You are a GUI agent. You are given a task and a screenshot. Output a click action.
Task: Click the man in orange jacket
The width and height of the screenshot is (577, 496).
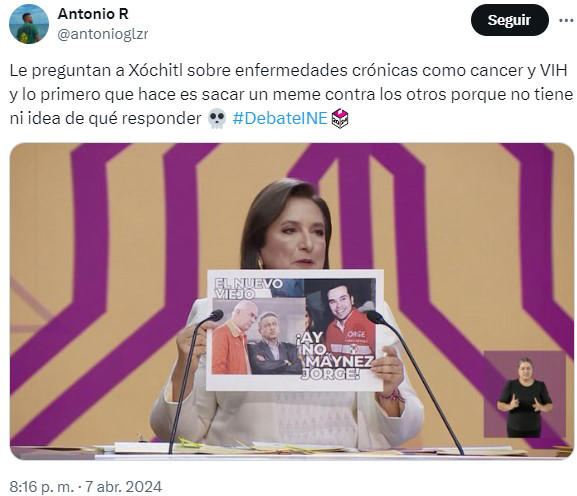tap(232, 337)
